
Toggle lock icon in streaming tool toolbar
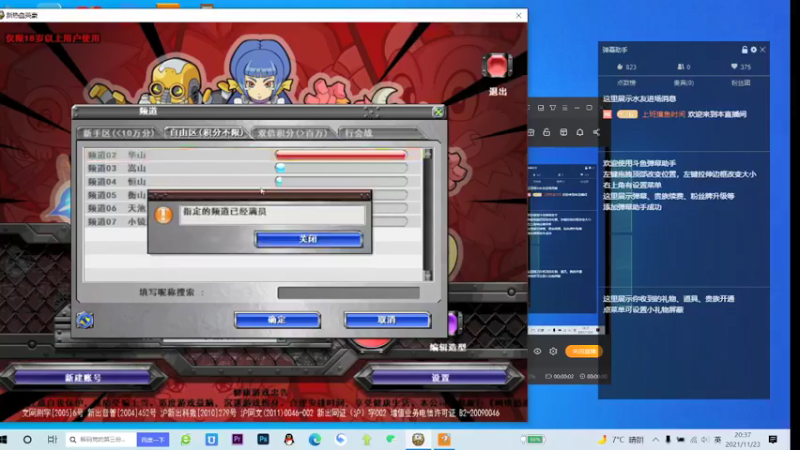tap(546, 132)
